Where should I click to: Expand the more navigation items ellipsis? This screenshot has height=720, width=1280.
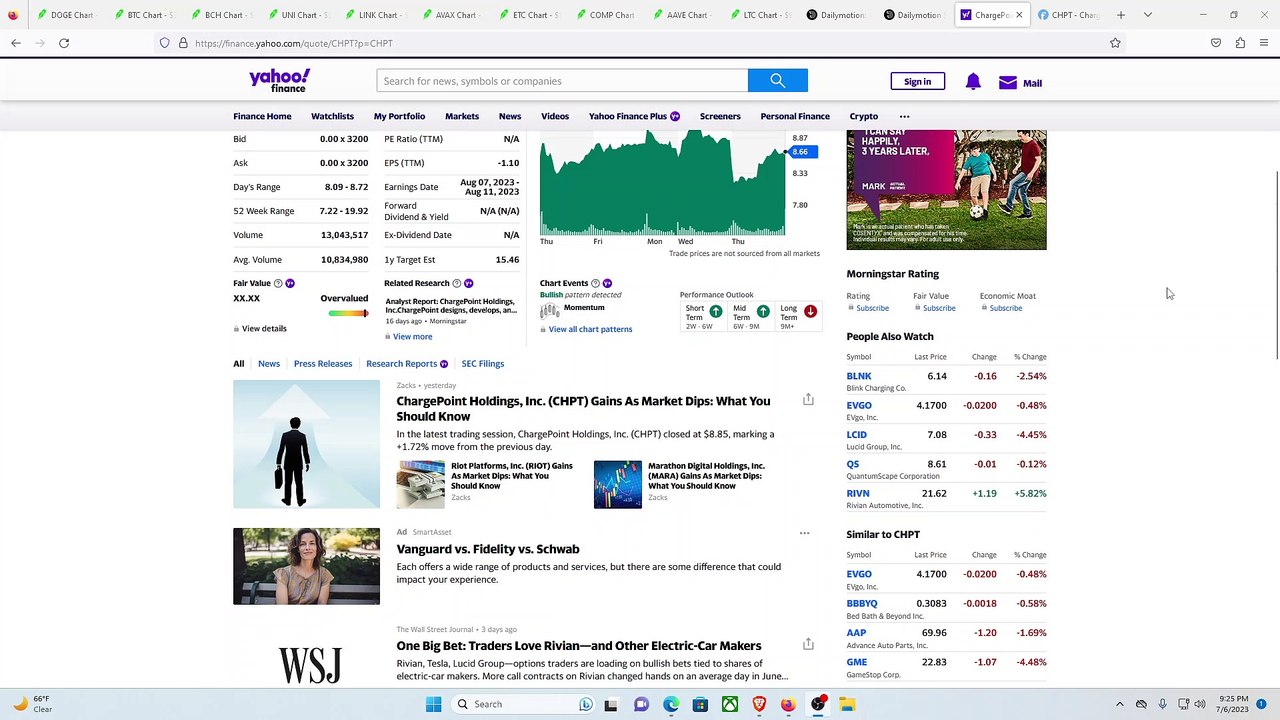(x=904, y=116)
